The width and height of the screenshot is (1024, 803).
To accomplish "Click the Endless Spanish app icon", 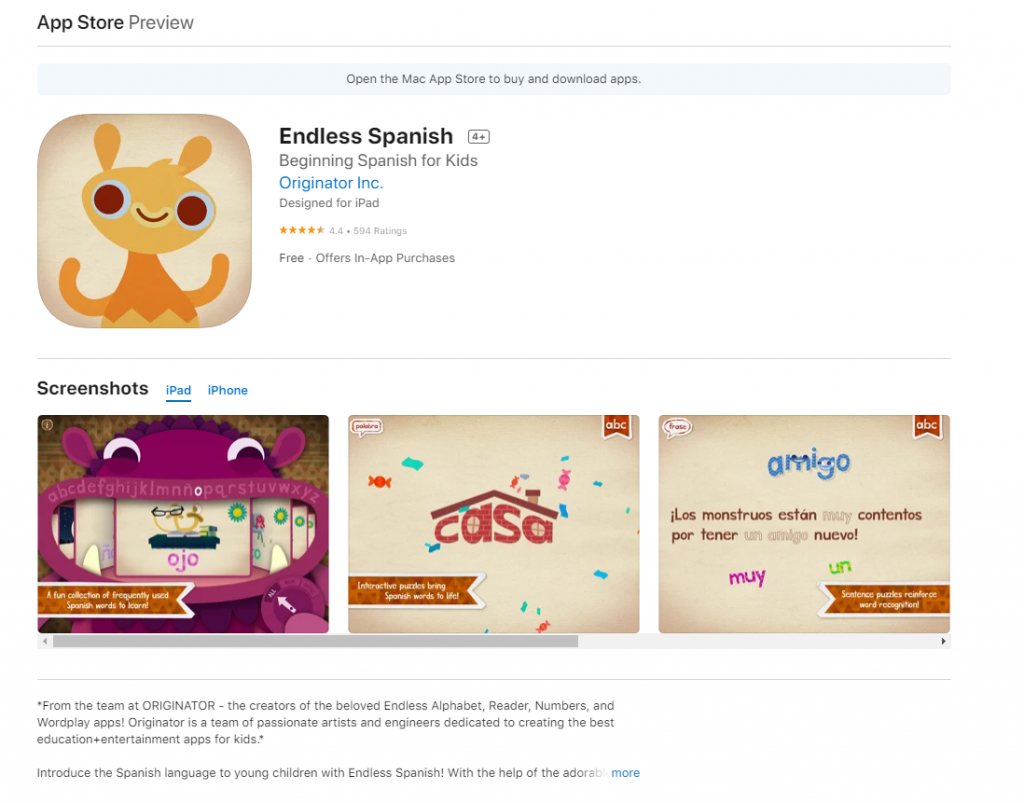I will click(x=144, y=221).
